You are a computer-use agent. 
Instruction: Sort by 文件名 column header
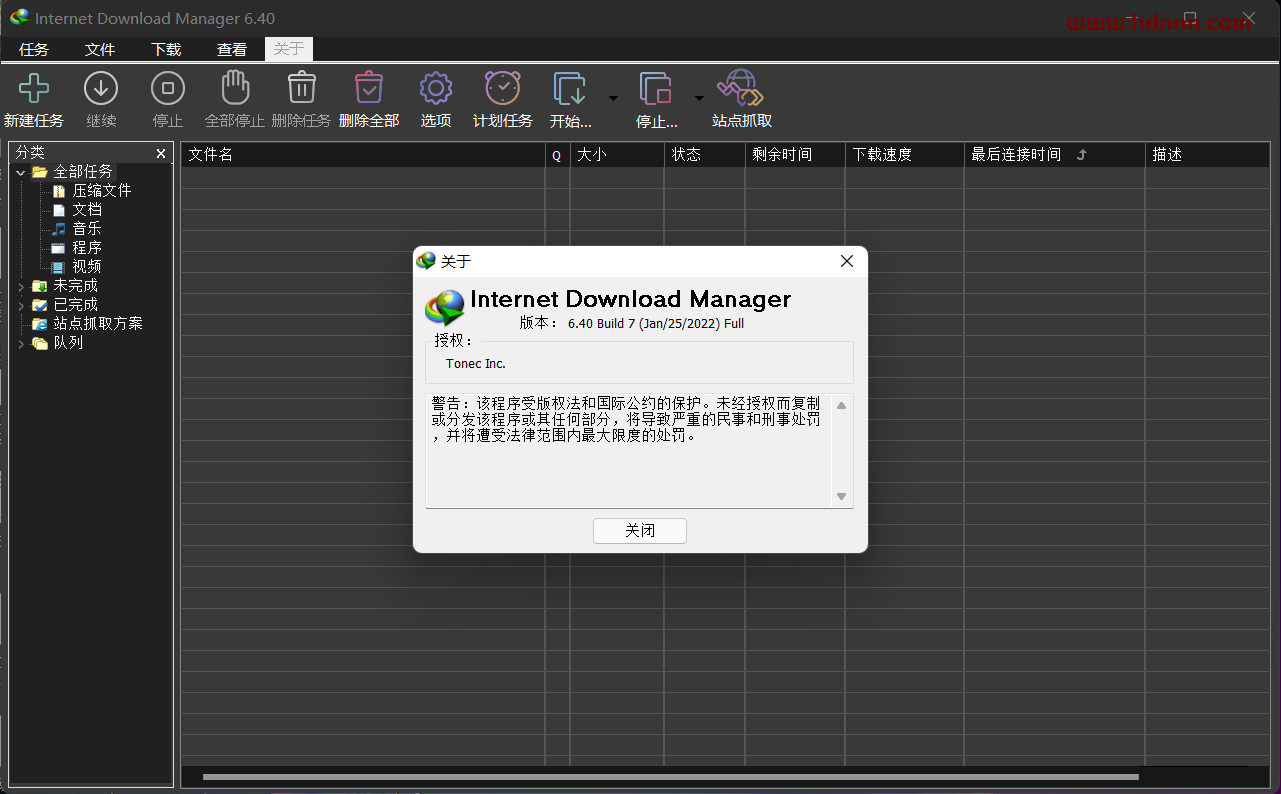pos(362,154)
